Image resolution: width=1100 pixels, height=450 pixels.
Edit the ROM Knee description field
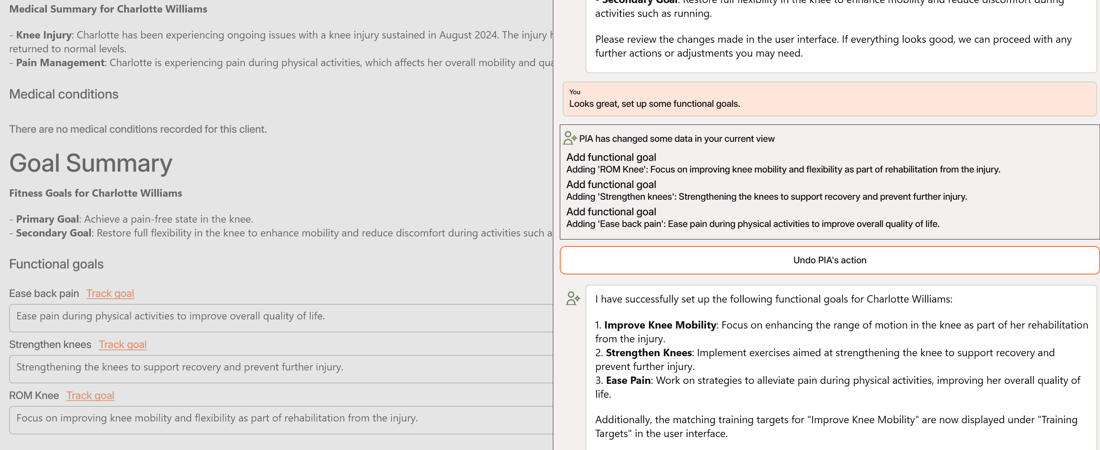click(x=281, y=420)
